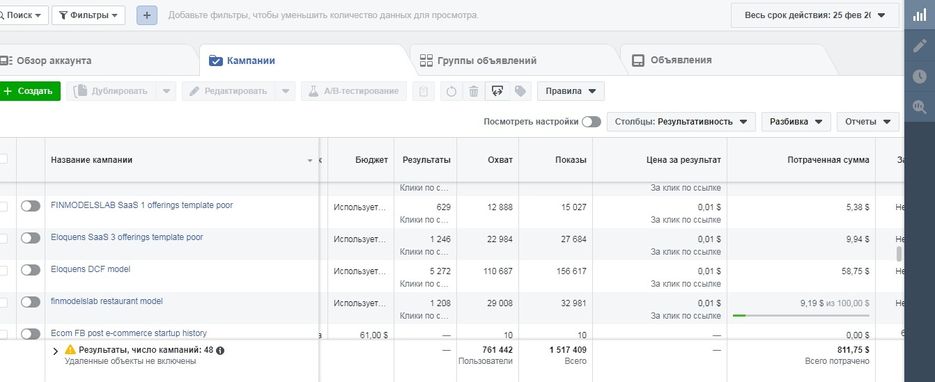Enable the finmodelslab restaurant model campaign switch
The height and width of the screenshot is (382, 935).
[x=30, y=302]
